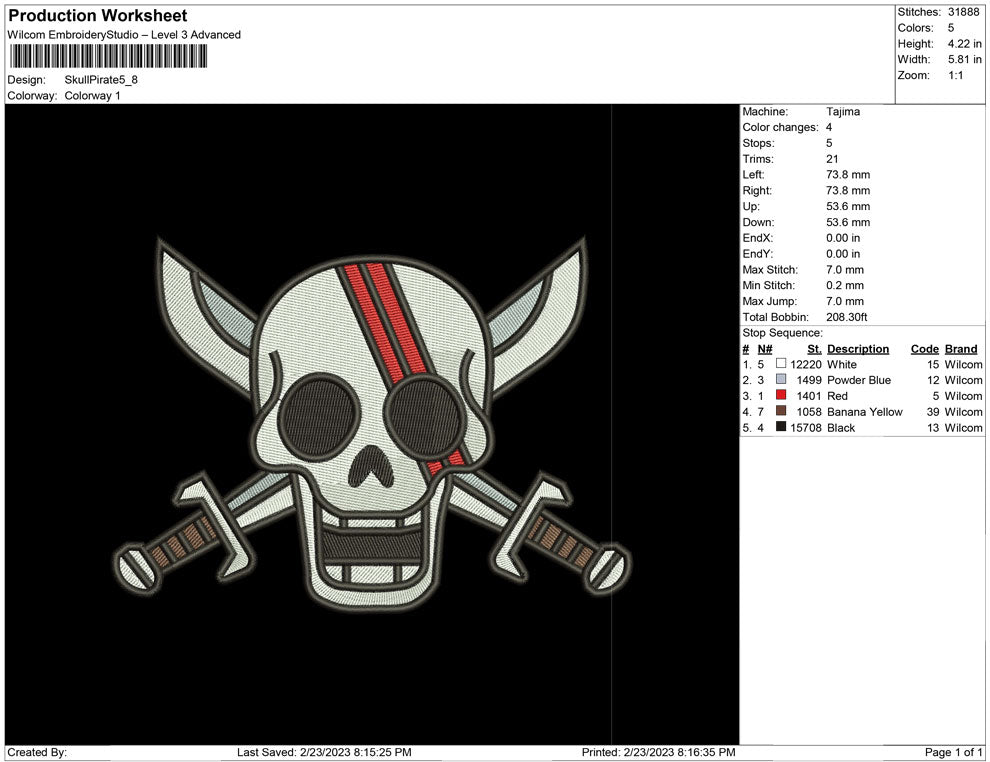Screen dimensions: 990x762
Task: Click the 'Colorway 1' value
Action: tap(92, 96)
